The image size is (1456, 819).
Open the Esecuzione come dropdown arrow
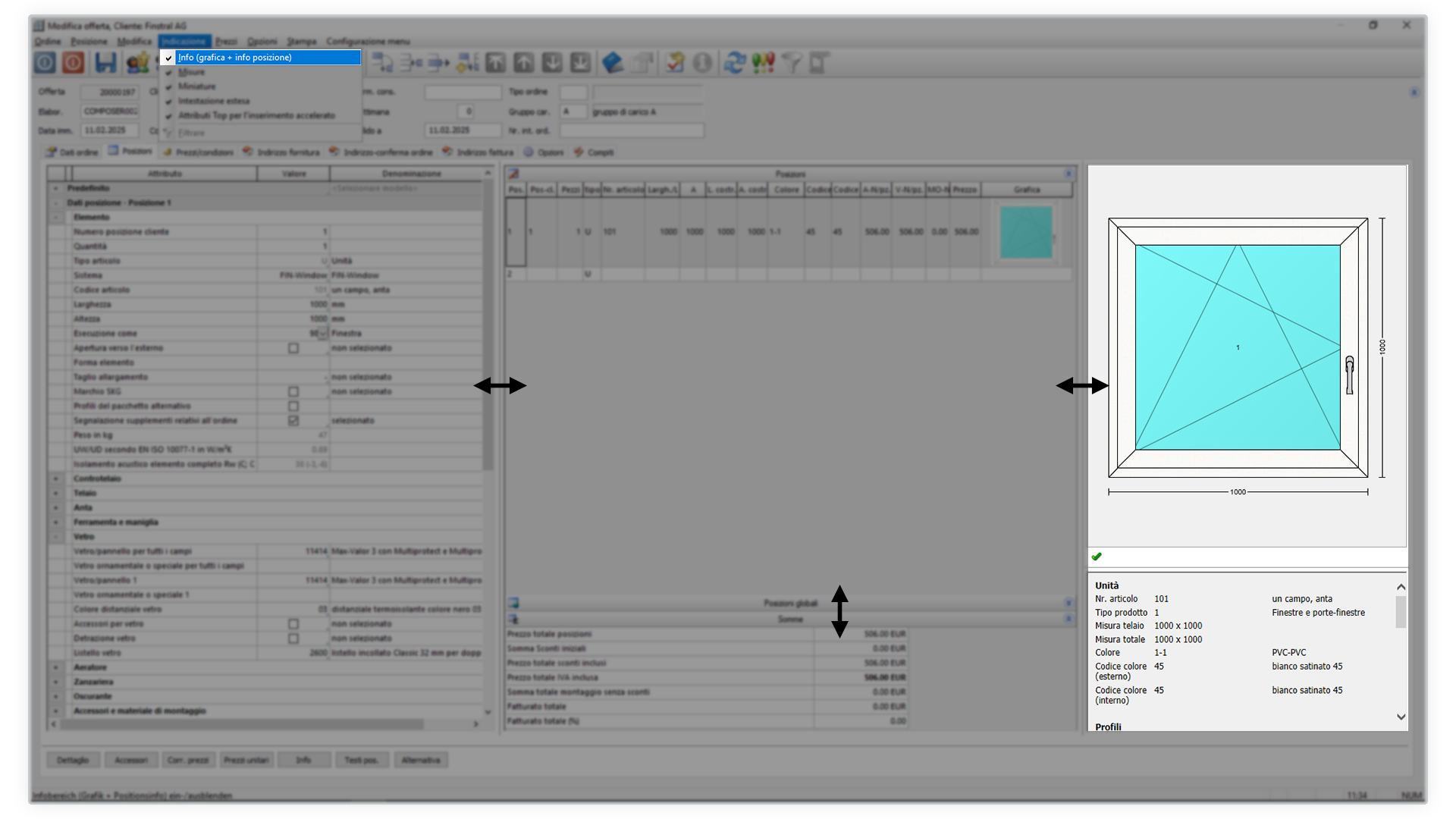pos(324,334)
